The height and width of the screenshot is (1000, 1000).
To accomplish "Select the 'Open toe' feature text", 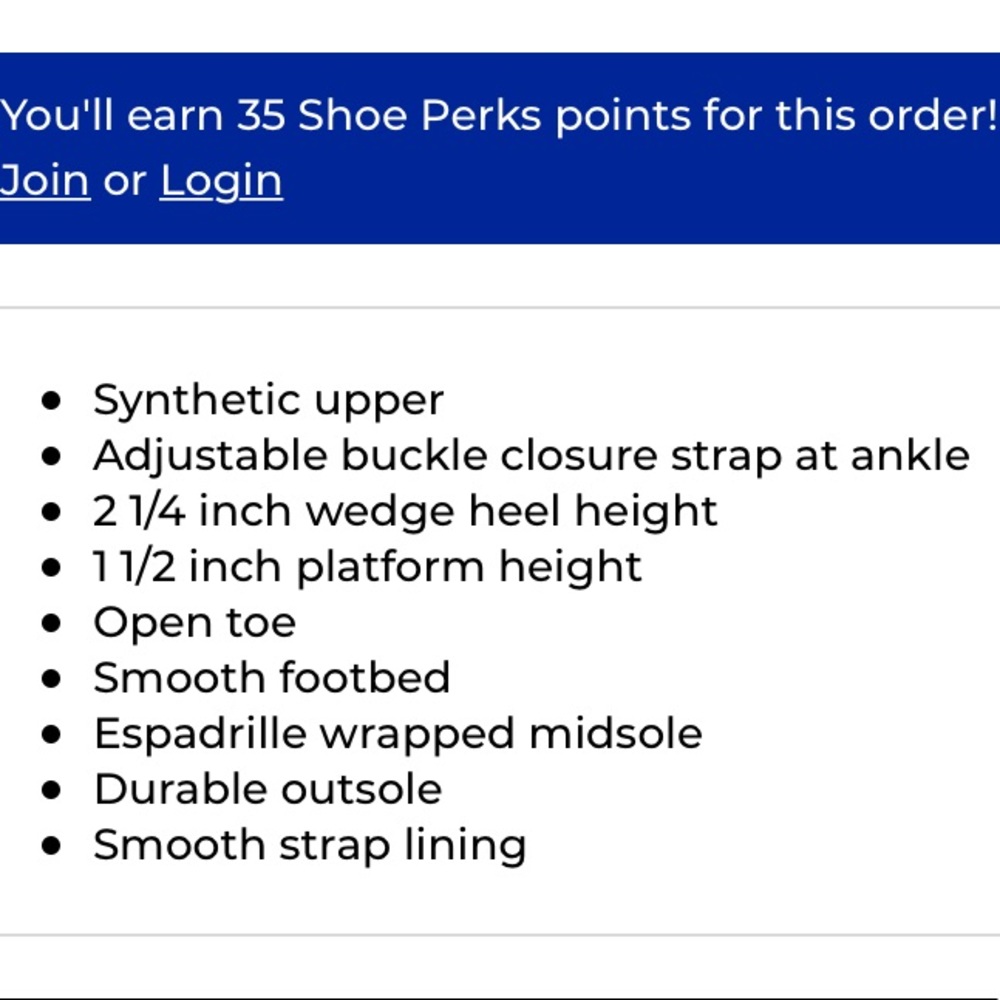I will point(195,623).
